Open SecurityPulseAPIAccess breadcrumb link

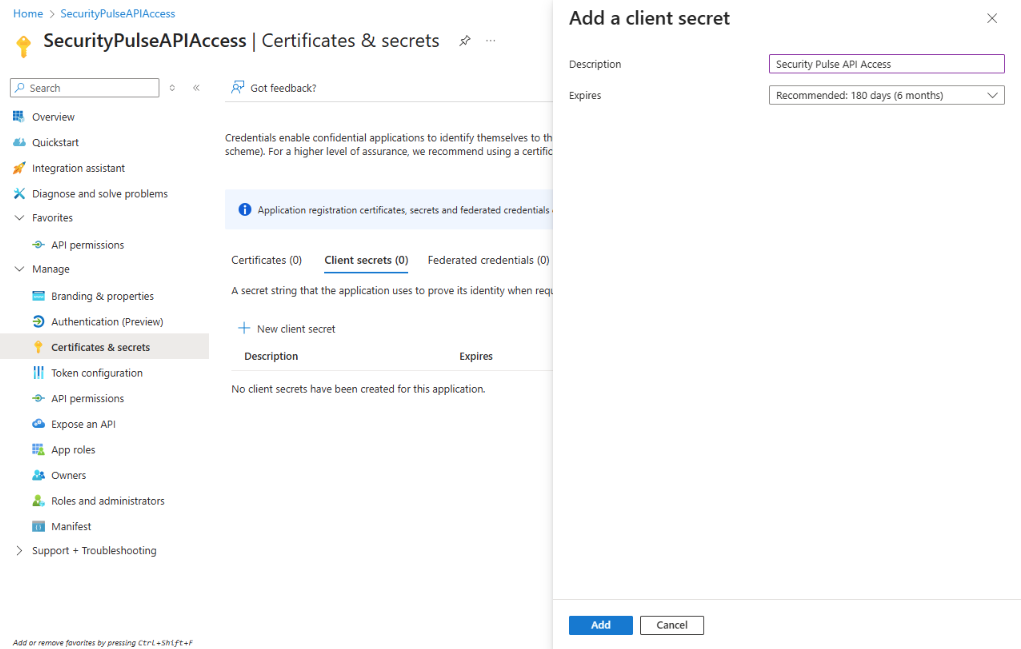tap(117, 14)
